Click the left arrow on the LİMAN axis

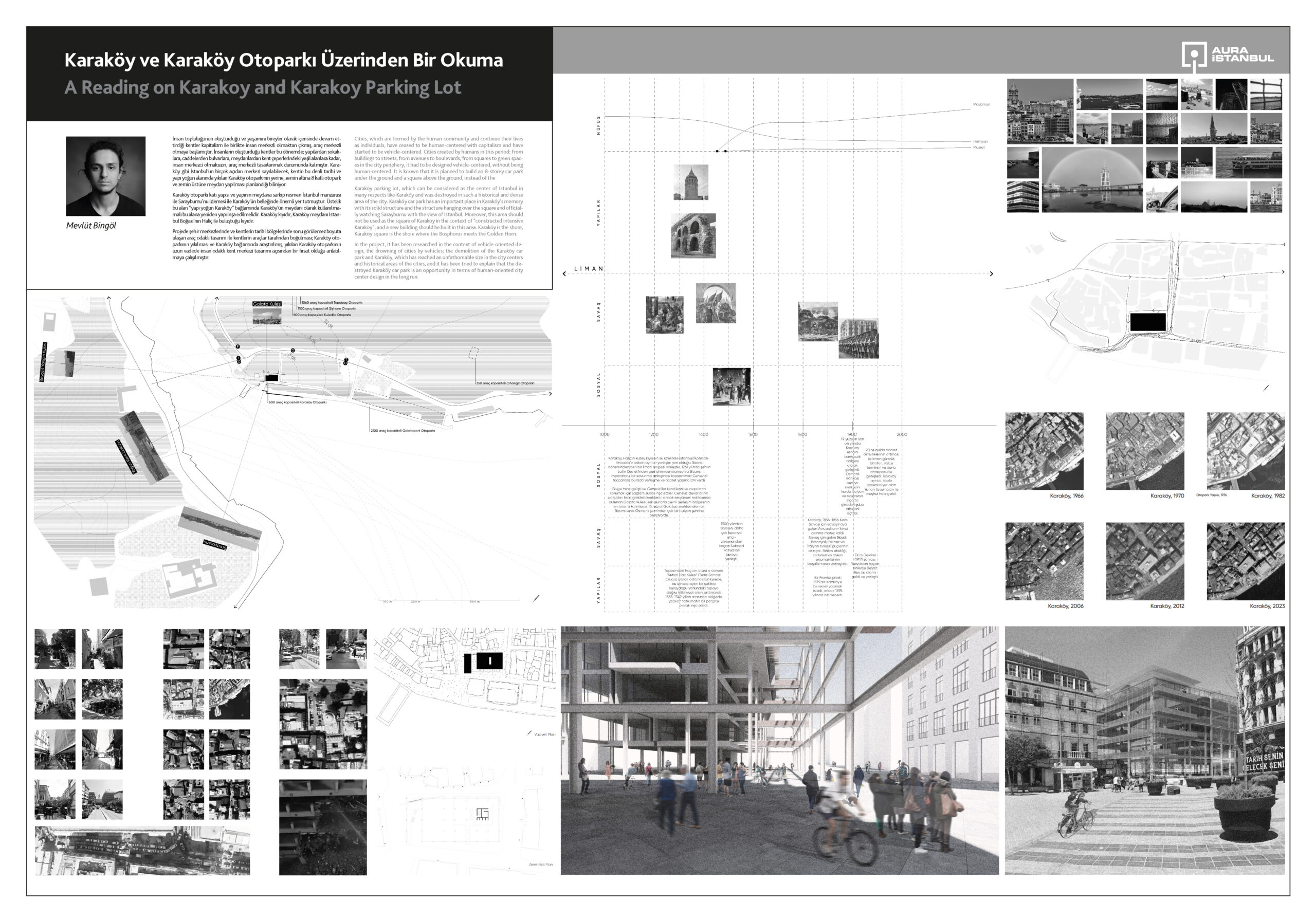point(564,274)
